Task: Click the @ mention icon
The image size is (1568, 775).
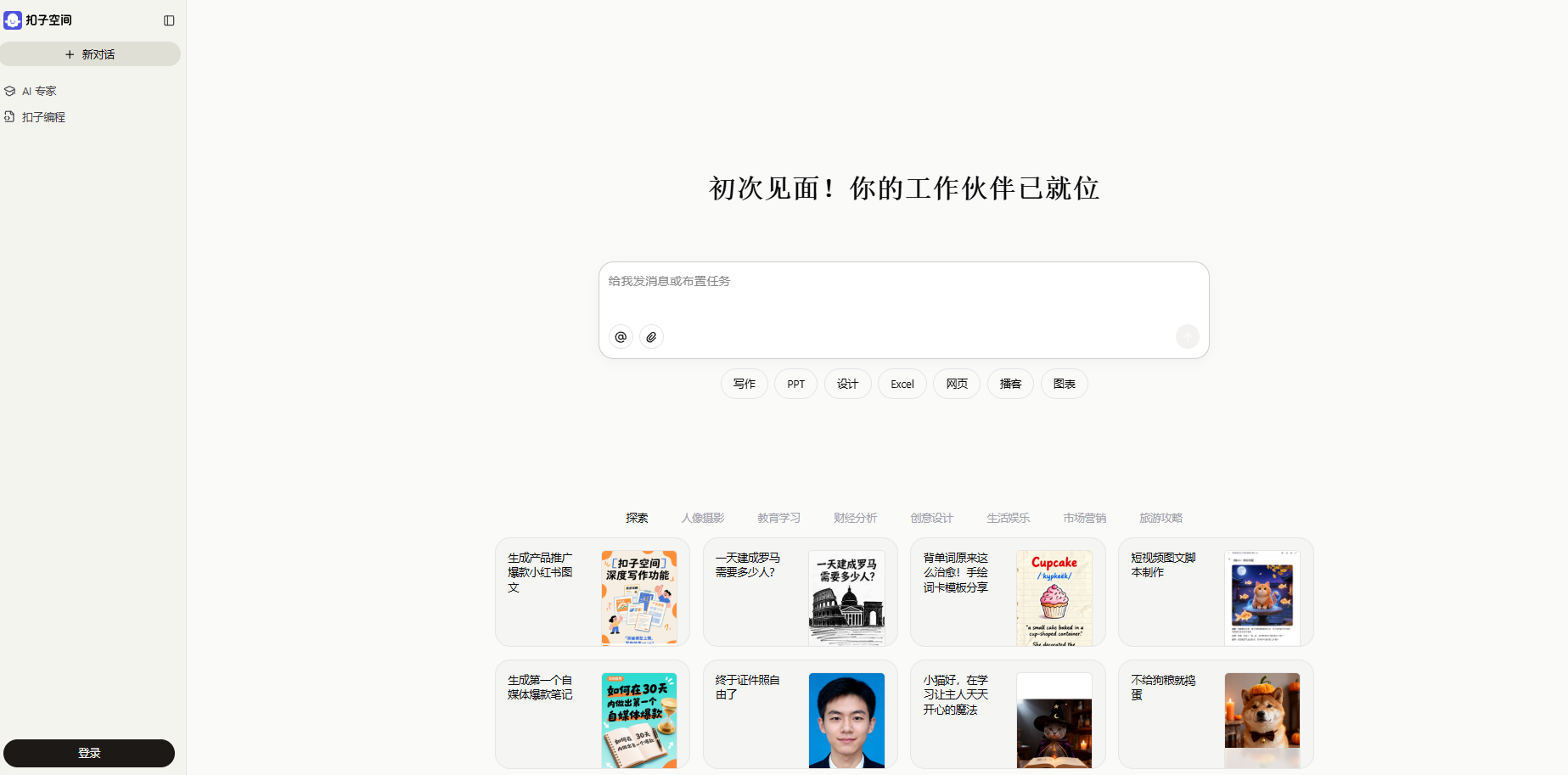Action: point(621,337)
